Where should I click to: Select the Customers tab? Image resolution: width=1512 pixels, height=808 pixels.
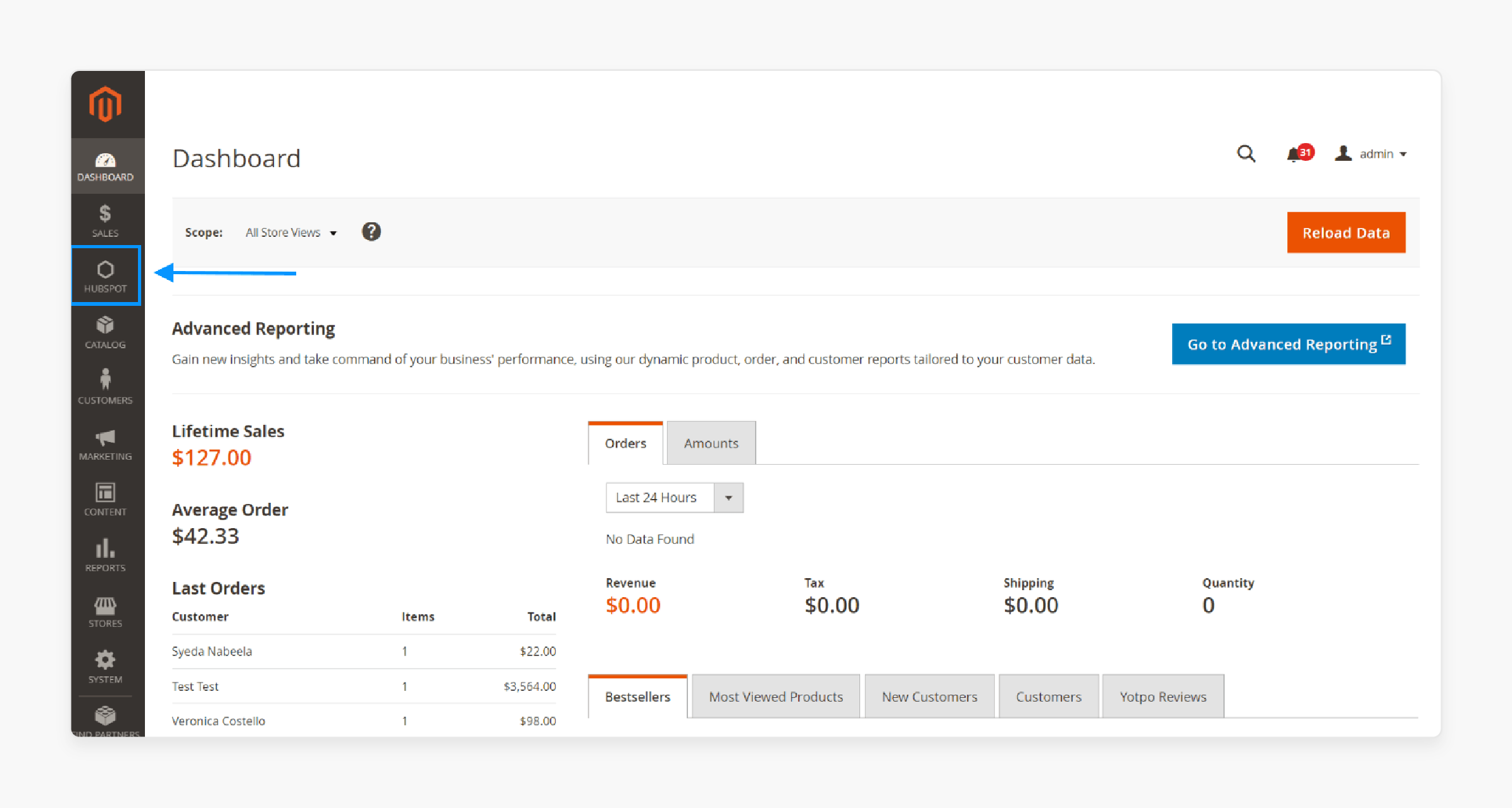pyautogui.click(x=1049, y=697)
